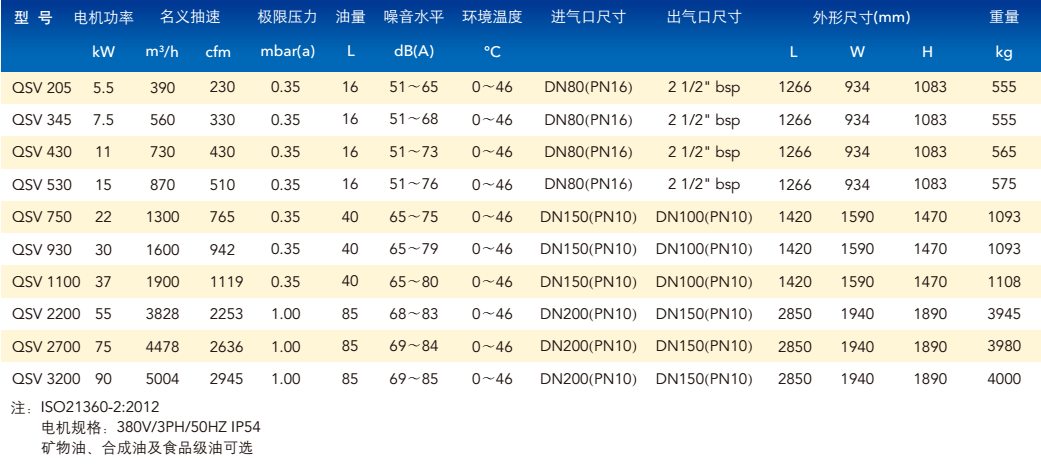Click the 环境温度 column header
Viewport: 1041px width, 475px height.
tap(492, 17)
